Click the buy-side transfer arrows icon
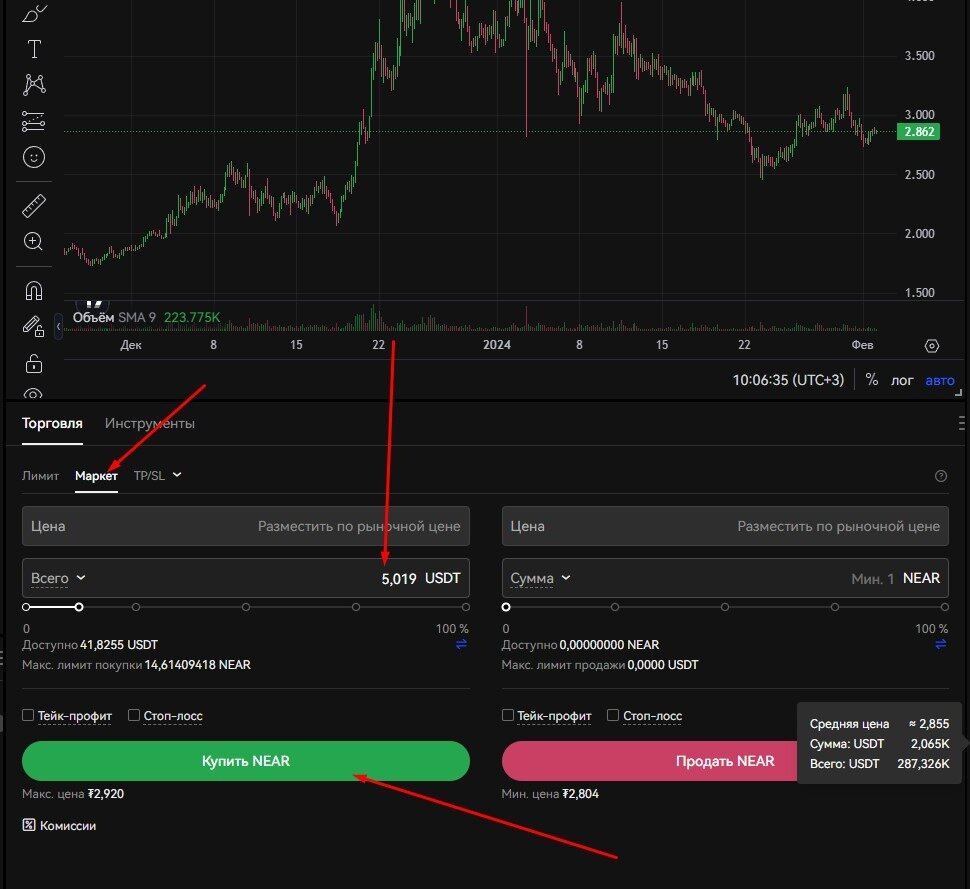Viewport: 970px width, 889px height. click(x=461, y=645)
